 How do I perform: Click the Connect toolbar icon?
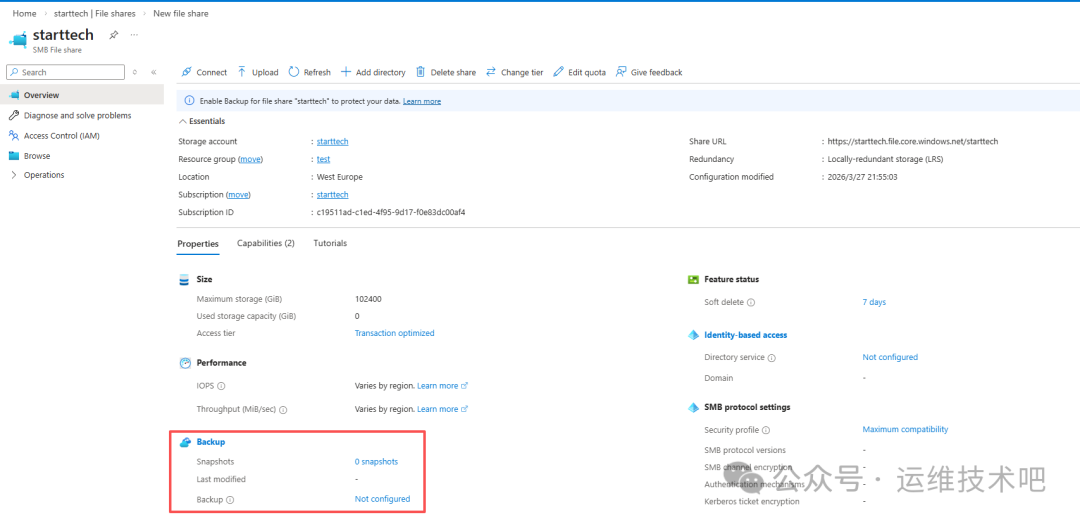click(x=187, y=72)
